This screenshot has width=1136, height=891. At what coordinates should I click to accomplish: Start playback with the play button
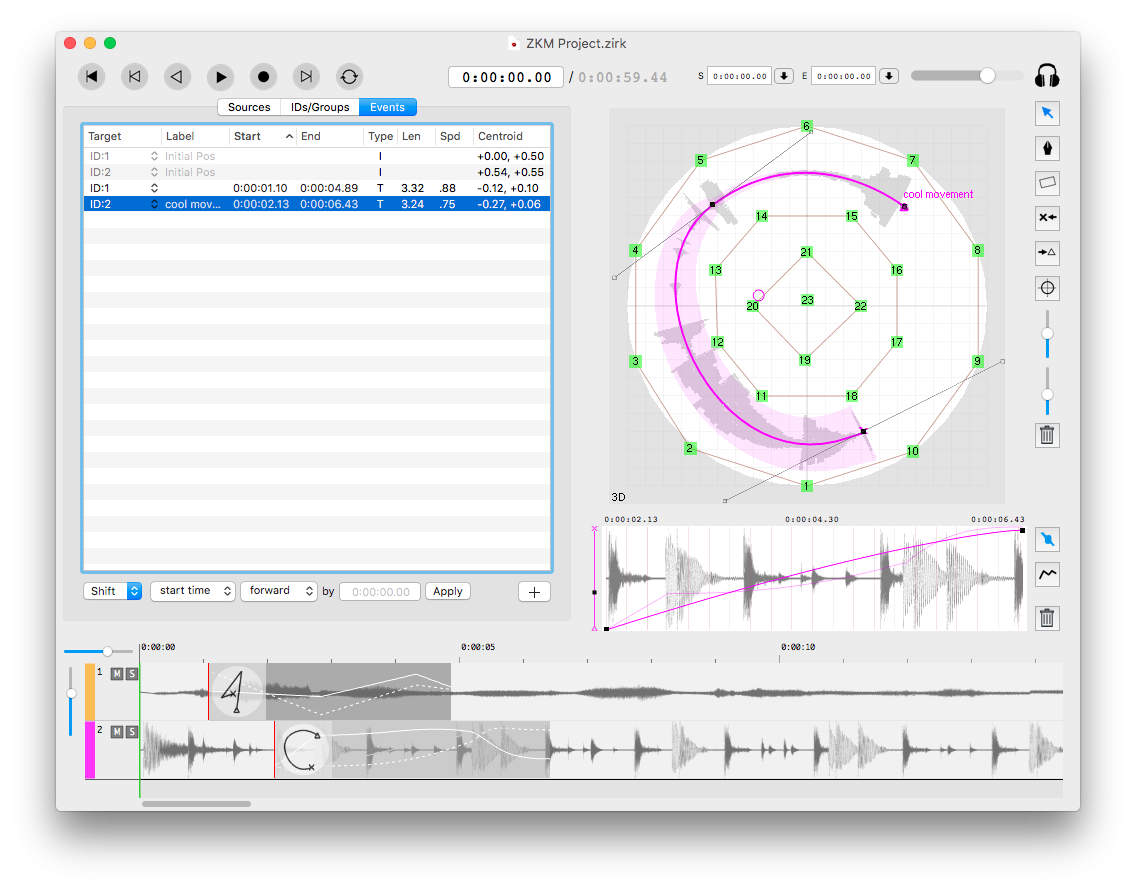coord(220,76)
